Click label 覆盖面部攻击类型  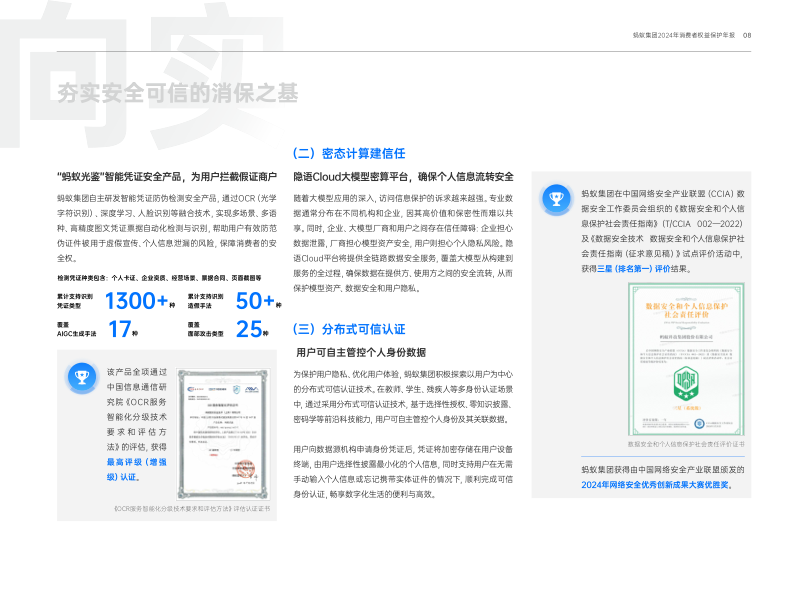pos(206,329)
